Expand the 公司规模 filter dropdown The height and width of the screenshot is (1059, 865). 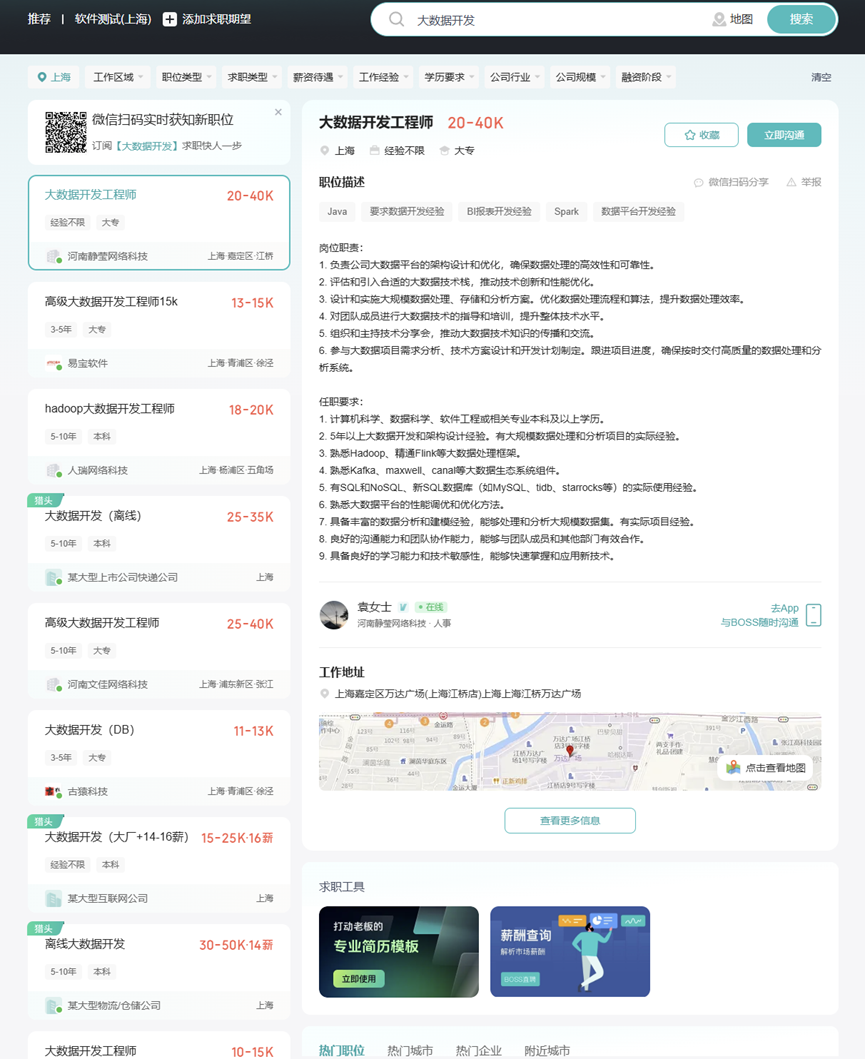pos(579,77)
